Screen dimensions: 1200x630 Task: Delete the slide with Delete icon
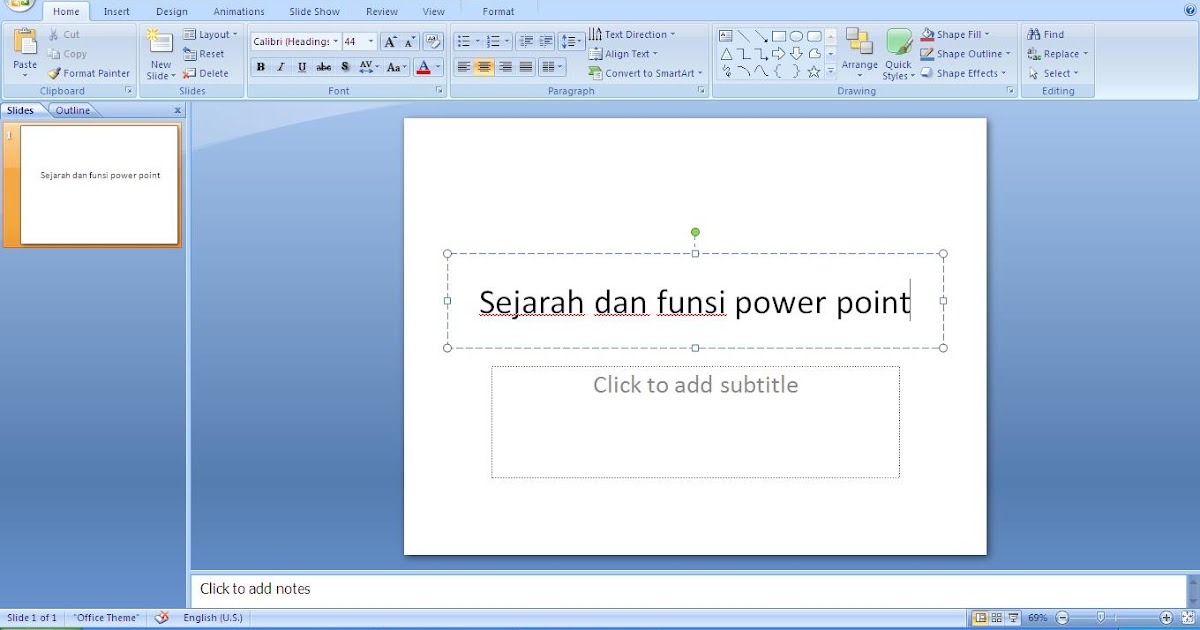(x=189, y=73)
